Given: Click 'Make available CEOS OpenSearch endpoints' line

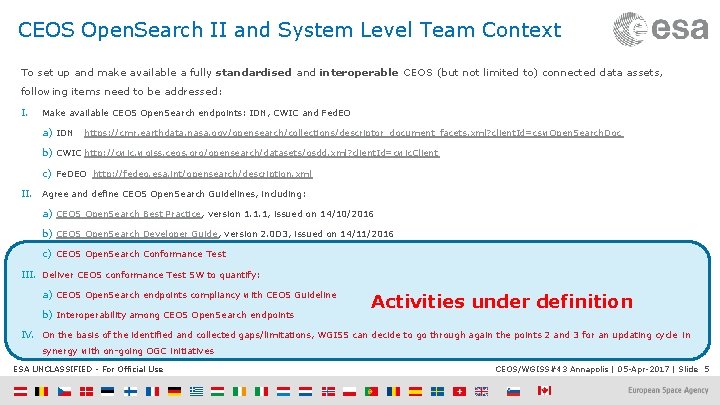Looking at the screenshot, I should click(196, 113).
